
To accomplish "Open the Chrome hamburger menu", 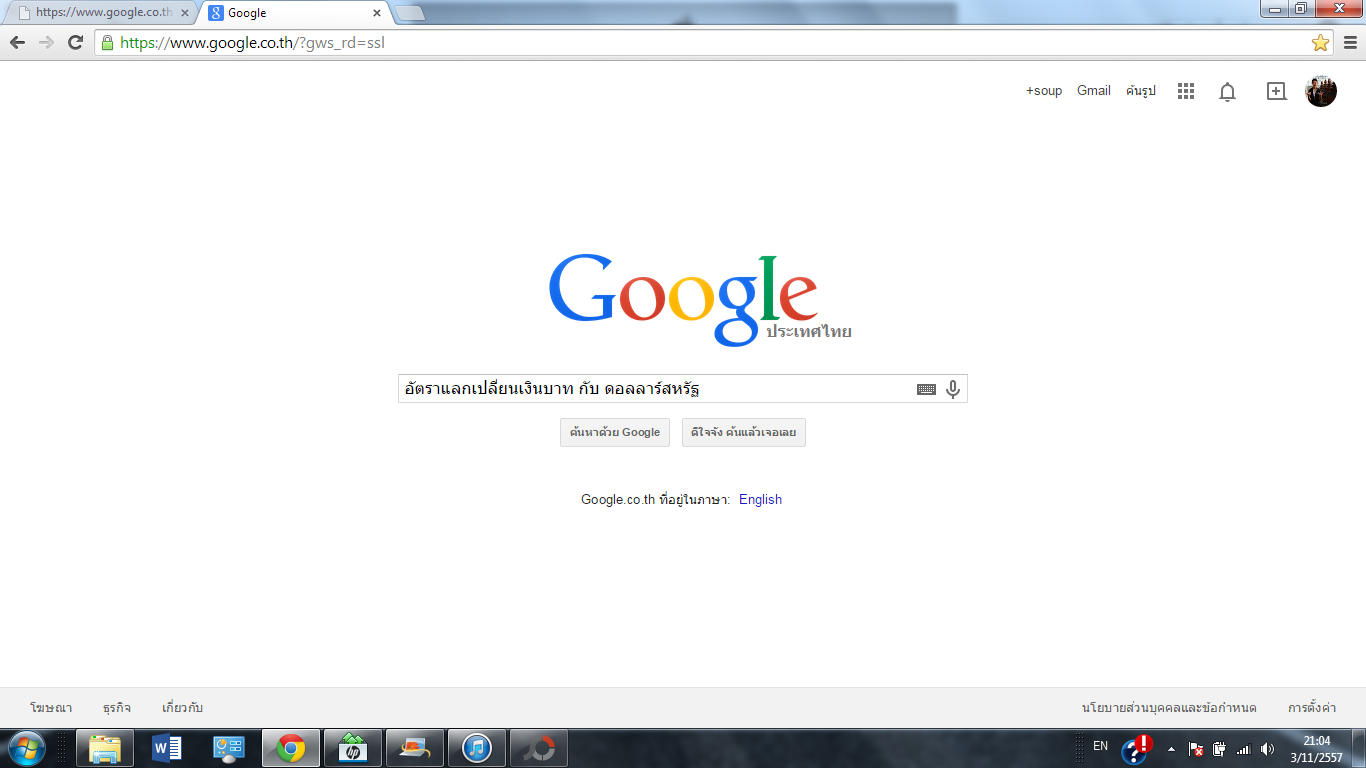I will [x=1350, y=42].
